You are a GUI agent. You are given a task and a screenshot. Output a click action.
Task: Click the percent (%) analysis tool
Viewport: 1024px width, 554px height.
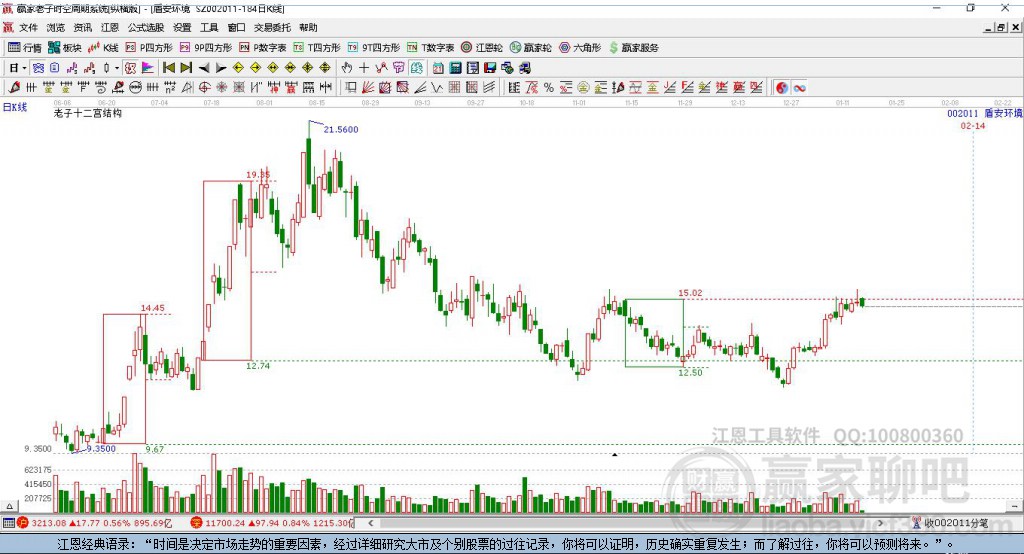point(549,88)
